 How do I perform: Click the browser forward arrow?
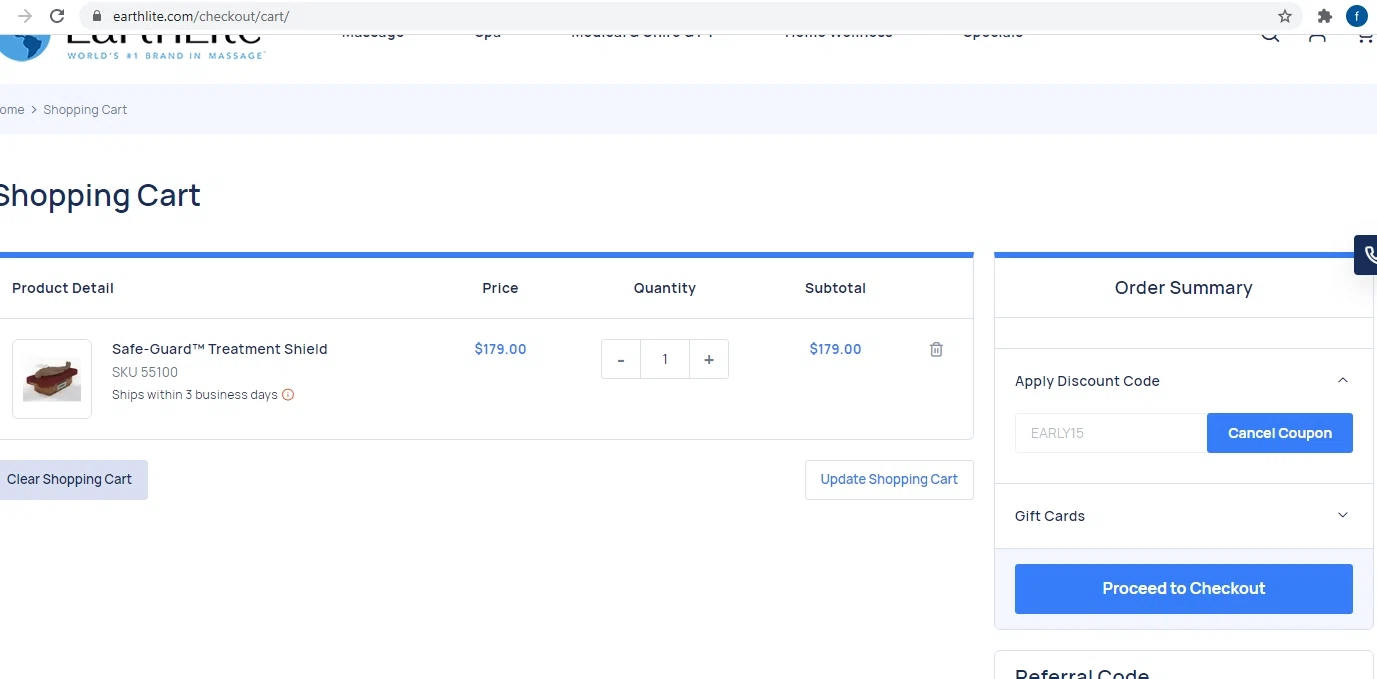click(x=25, y=16)
